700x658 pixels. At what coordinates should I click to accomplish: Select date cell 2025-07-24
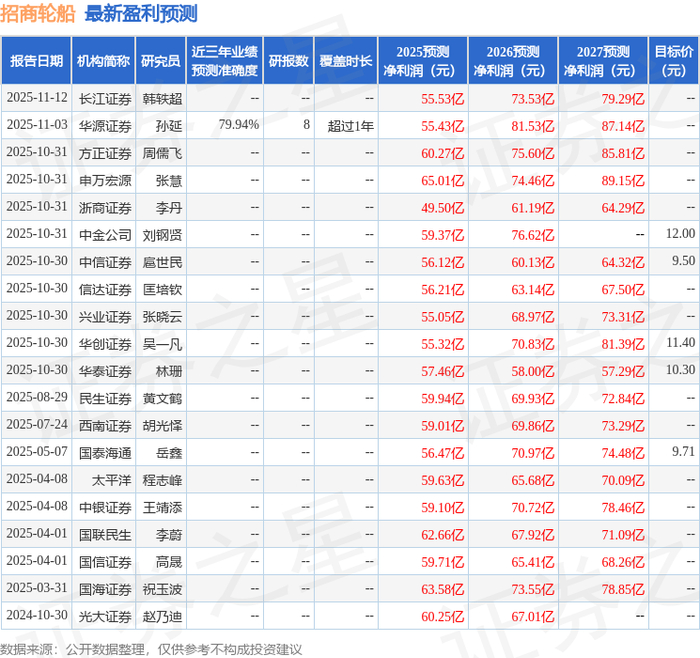tap(37, 425)
